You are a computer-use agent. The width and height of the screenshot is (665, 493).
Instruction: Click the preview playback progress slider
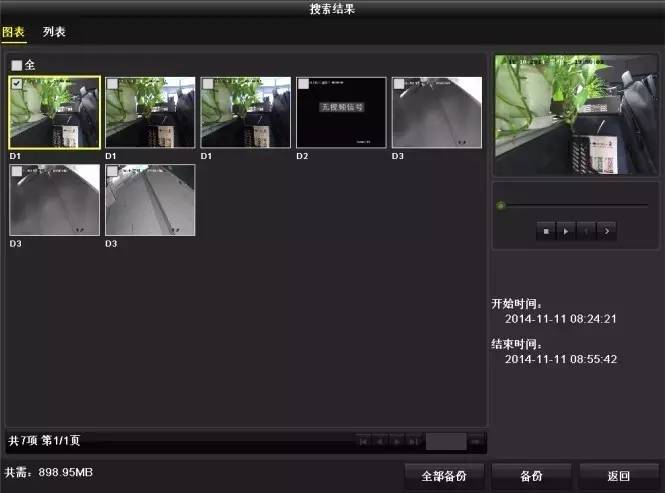[573, 205]
